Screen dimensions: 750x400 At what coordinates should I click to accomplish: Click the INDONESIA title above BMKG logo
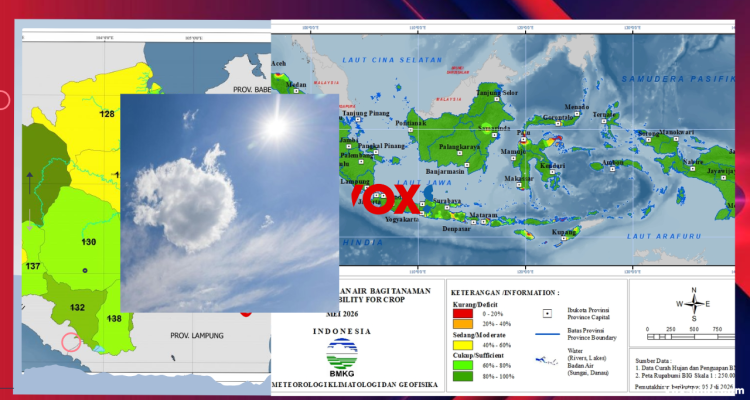point(342,331)
